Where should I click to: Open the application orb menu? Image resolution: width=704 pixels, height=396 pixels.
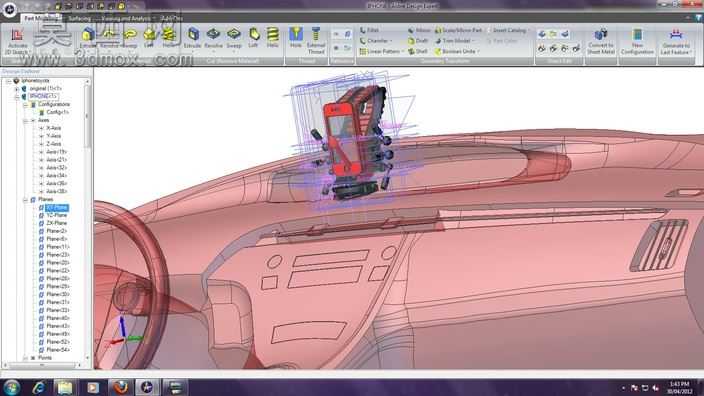tap(9, 9)
